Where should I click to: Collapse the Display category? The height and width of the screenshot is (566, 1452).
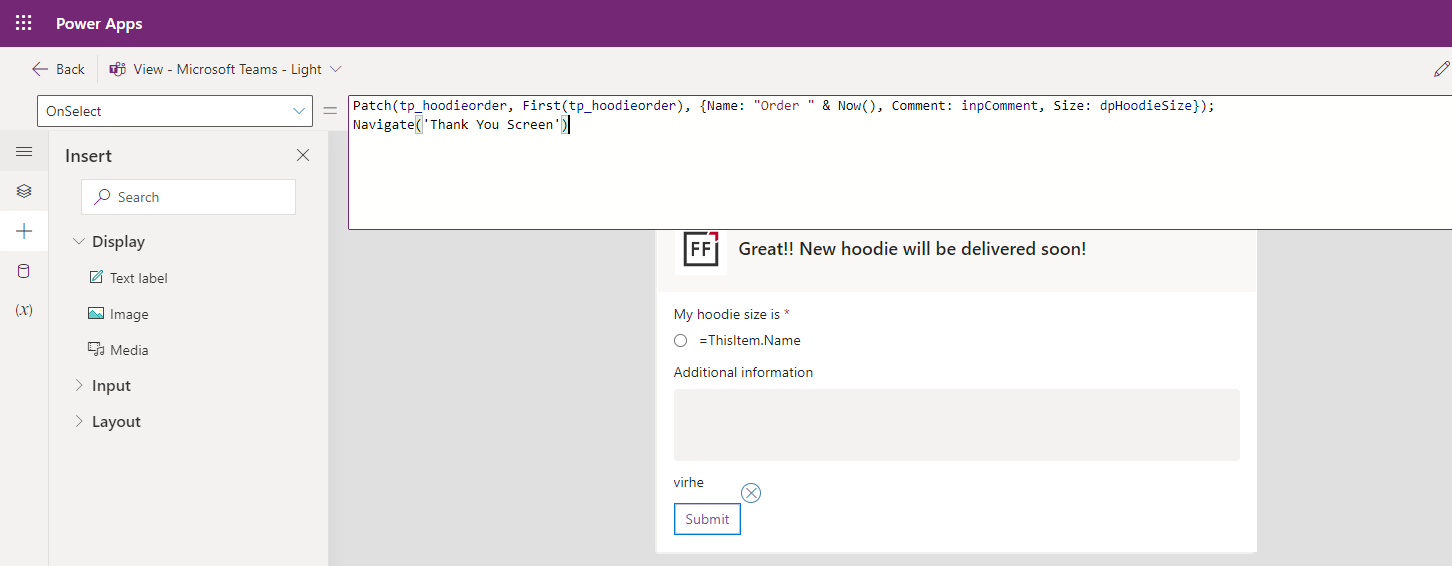[x=79, y=242]
